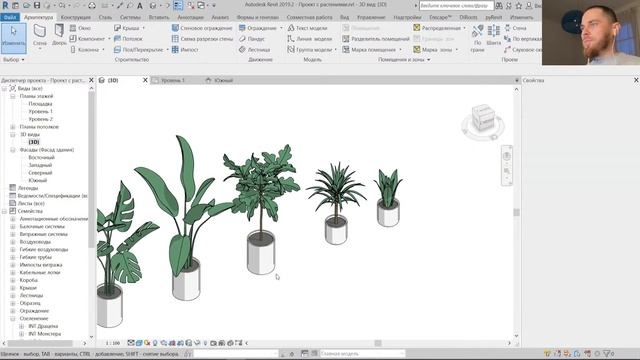Click the Текст модели tool

coord(307,28)
